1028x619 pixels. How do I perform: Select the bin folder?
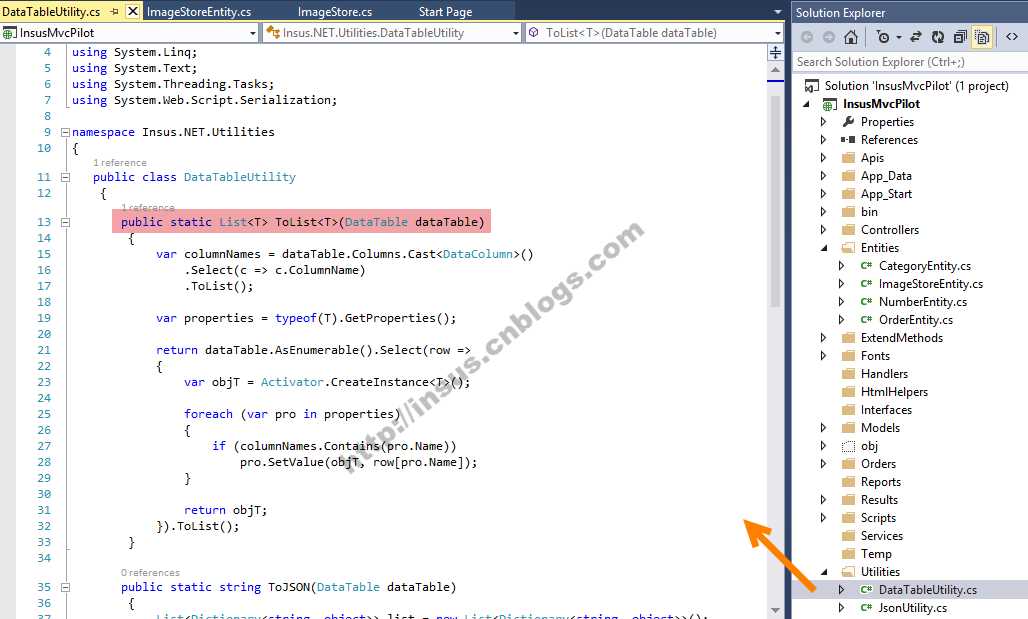click(869, 212)
